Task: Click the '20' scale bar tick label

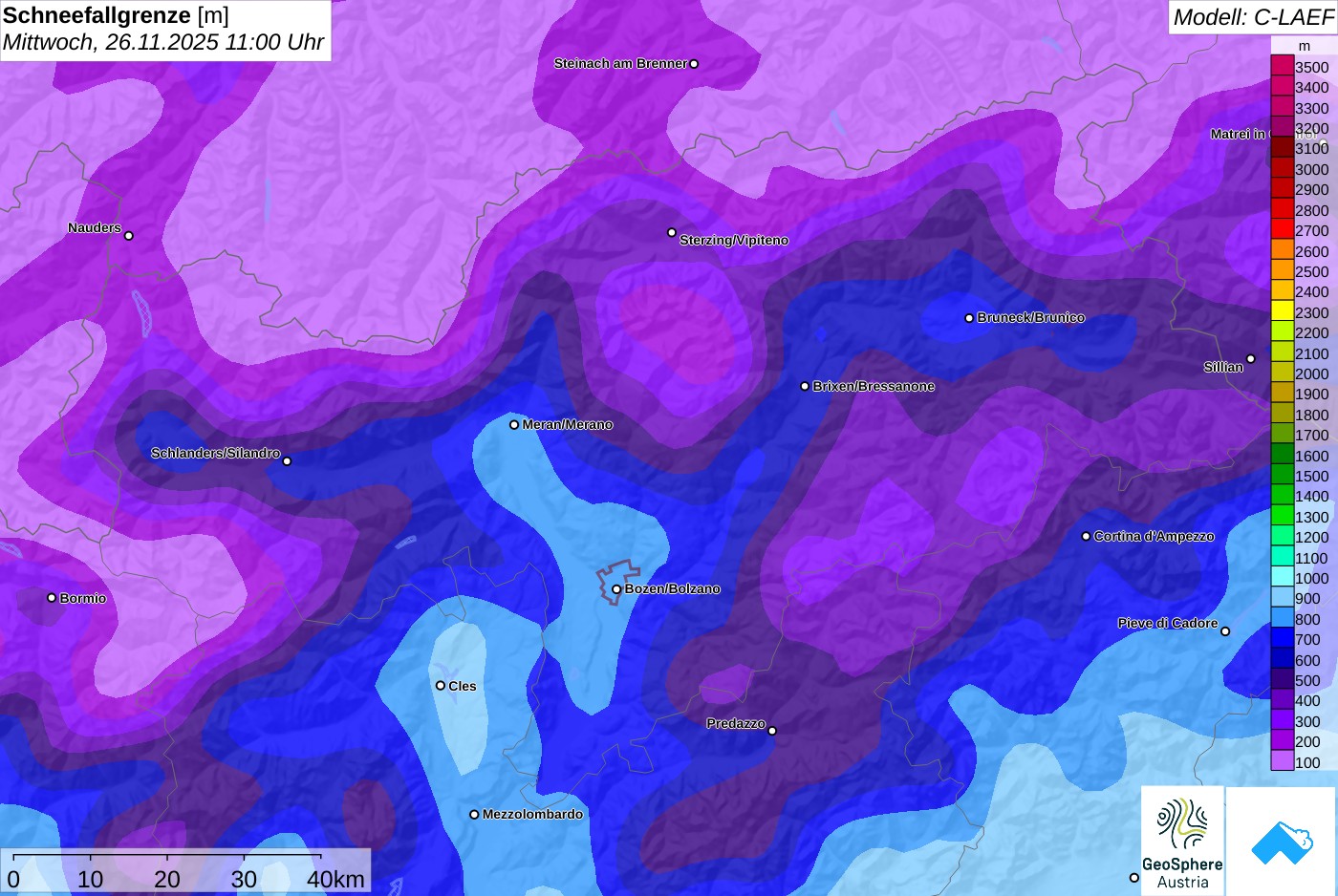Action: point(167,880)
